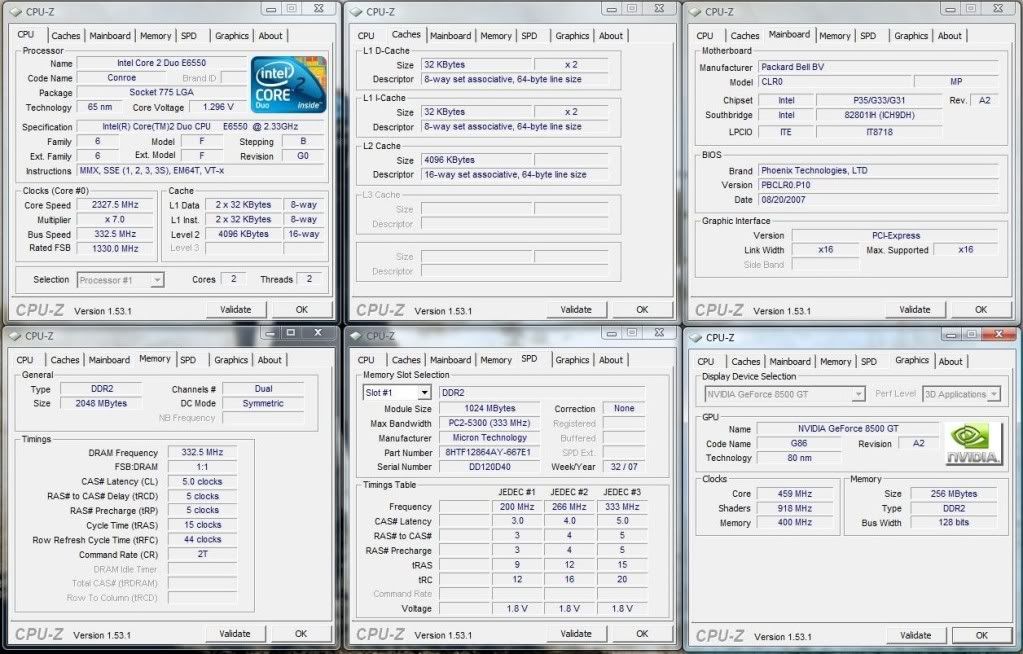
Task: Click the CPU-Z title bar icon of the Motherboard window
Action: (x=695, y=12)
